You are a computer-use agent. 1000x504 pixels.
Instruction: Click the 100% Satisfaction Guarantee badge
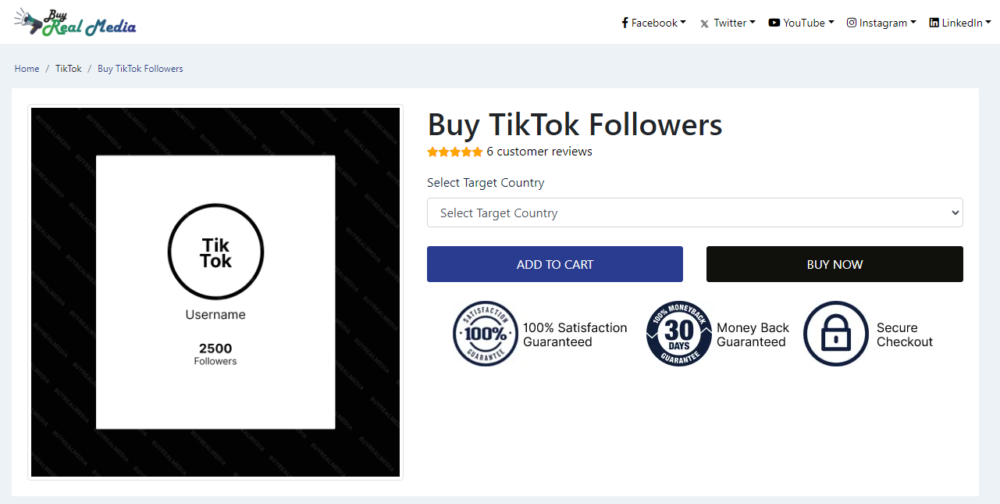[486, 334]
